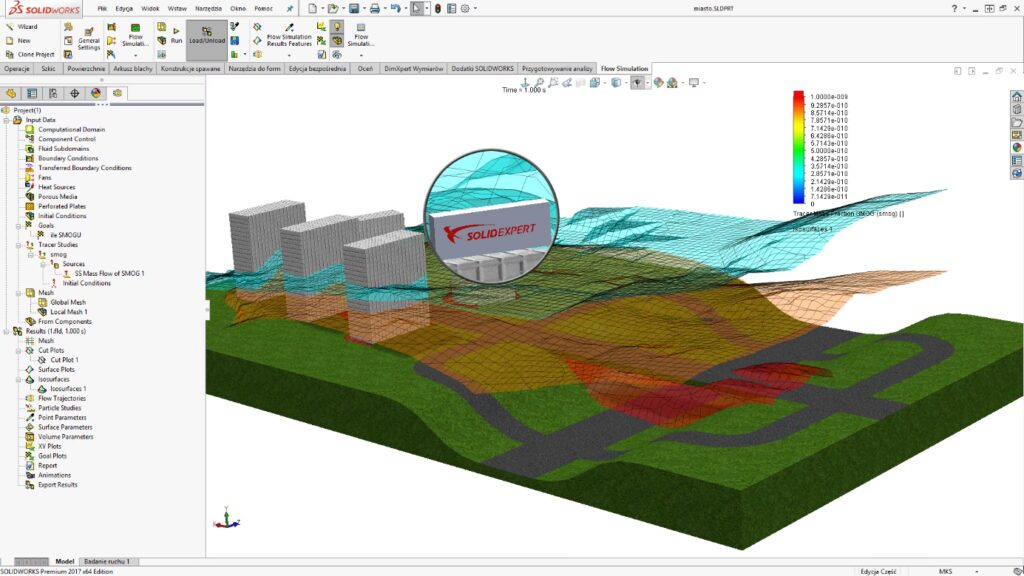Open the Options gear dropdown arrow
Screen dimensions: 1024x576
click(473, 8)
